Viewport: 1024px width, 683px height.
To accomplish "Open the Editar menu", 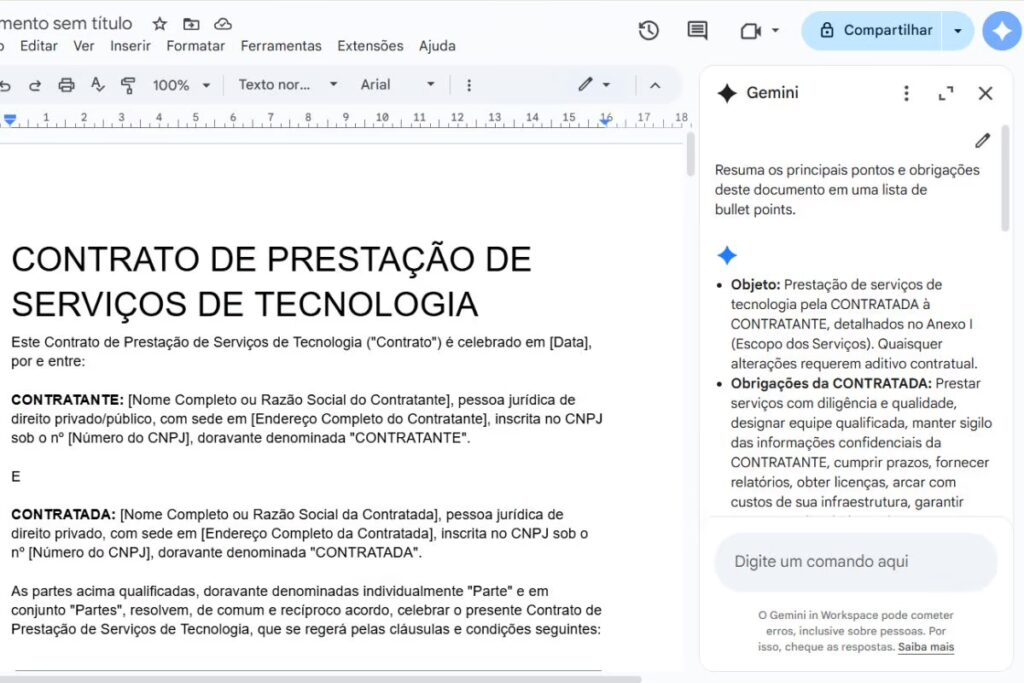I will (39, 46).
